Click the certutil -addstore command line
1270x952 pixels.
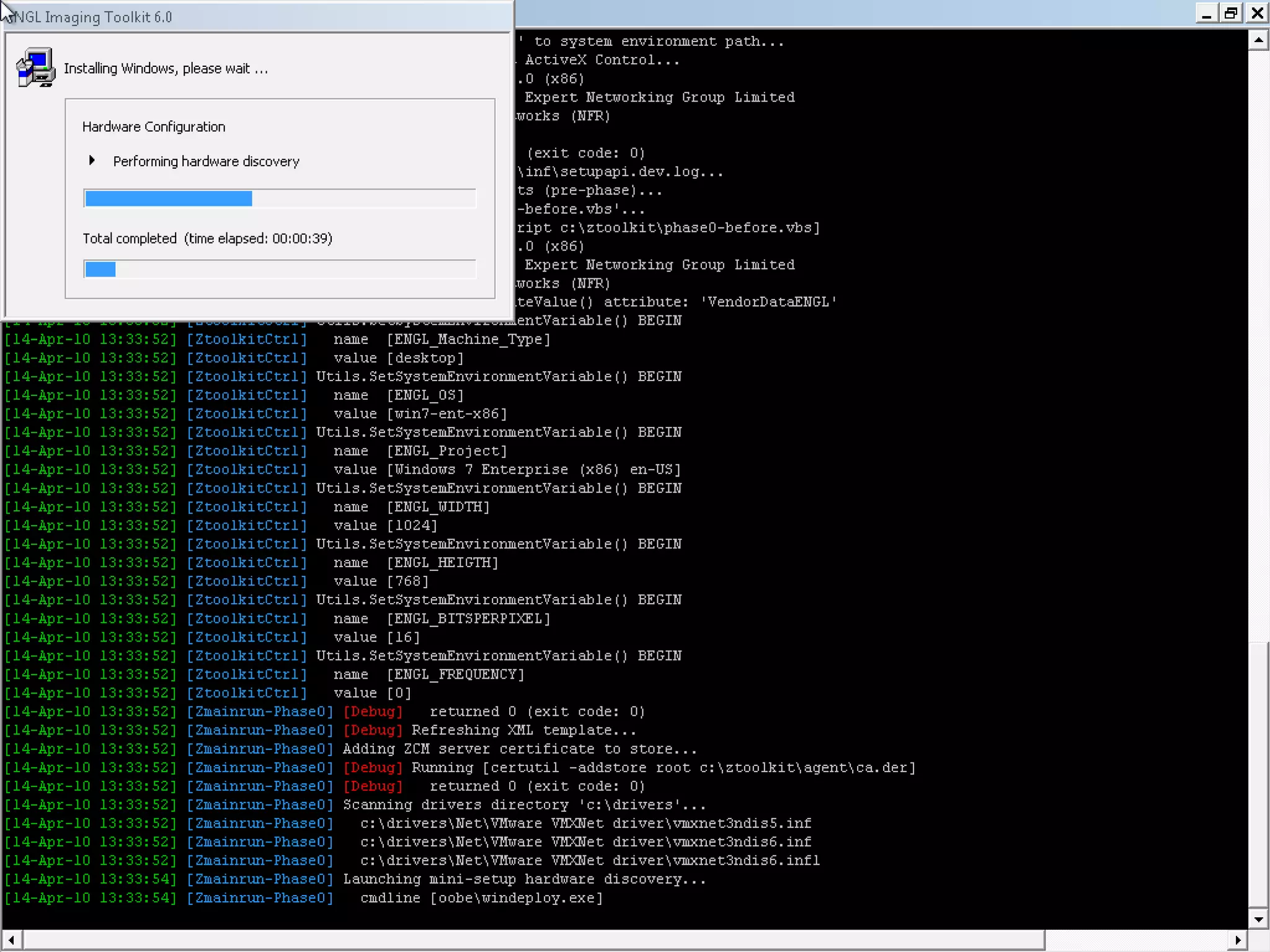click(x=664, y=767)
